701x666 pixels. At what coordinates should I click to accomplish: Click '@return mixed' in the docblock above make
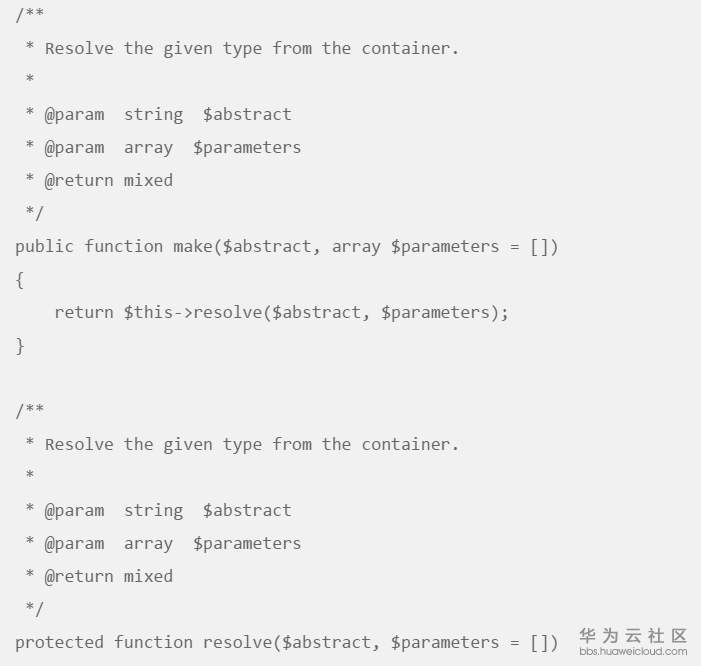click(x=108, y=180)
